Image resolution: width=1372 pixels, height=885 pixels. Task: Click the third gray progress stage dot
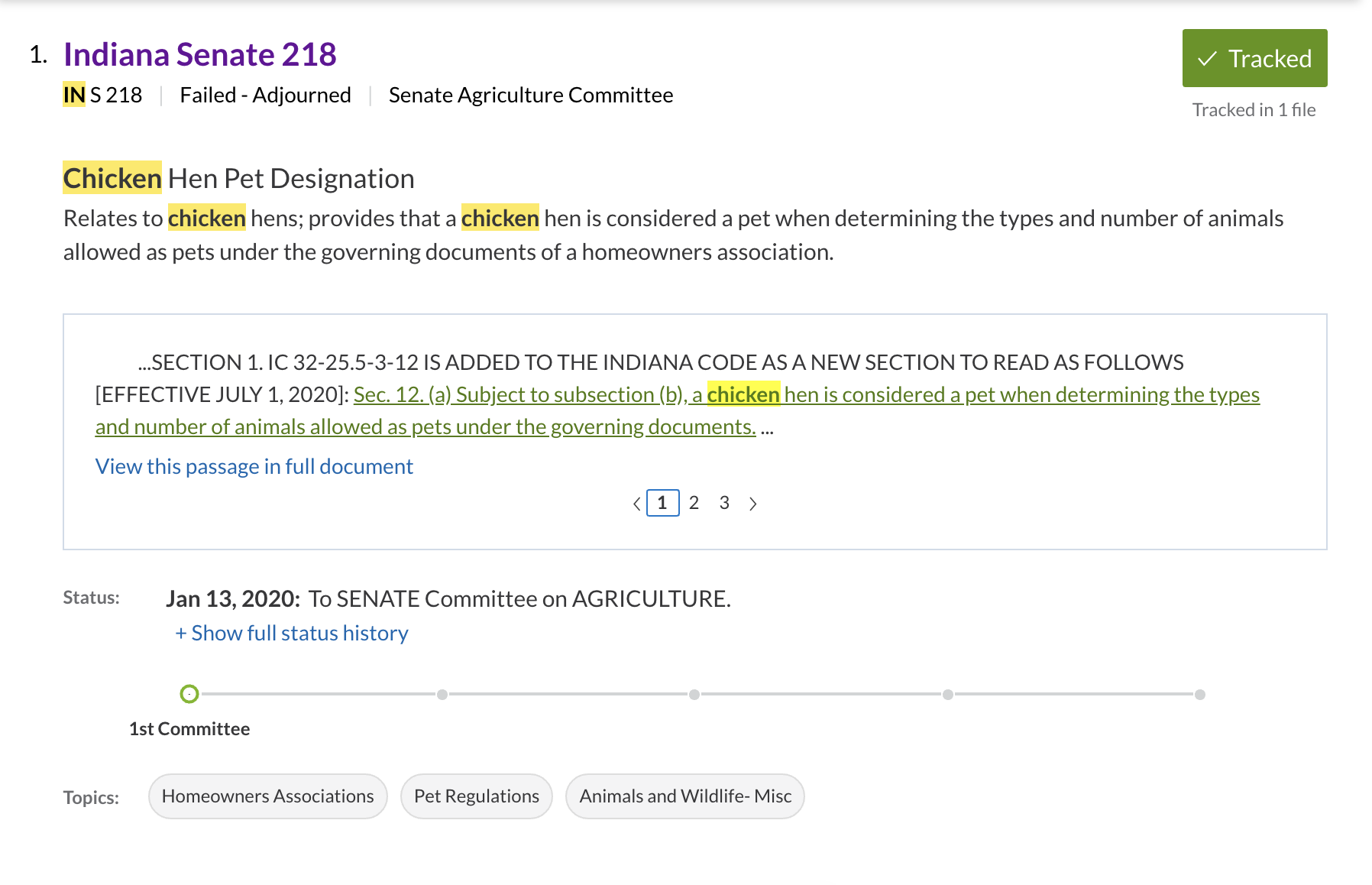coord(694,695)
